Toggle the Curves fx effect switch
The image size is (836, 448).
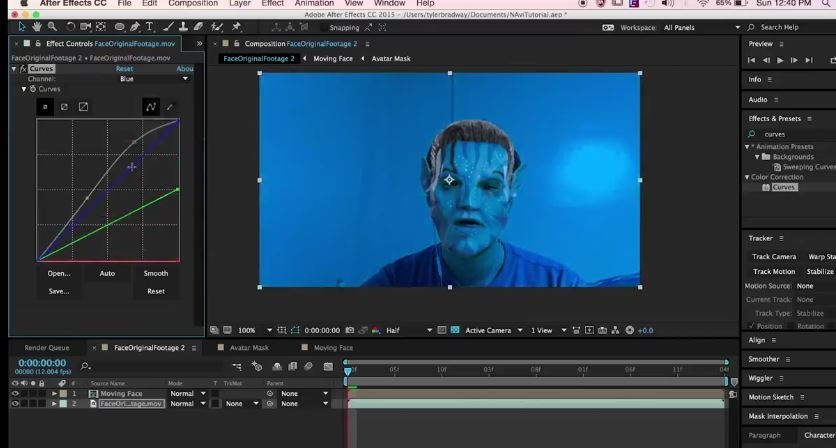[x=23, y=69]
